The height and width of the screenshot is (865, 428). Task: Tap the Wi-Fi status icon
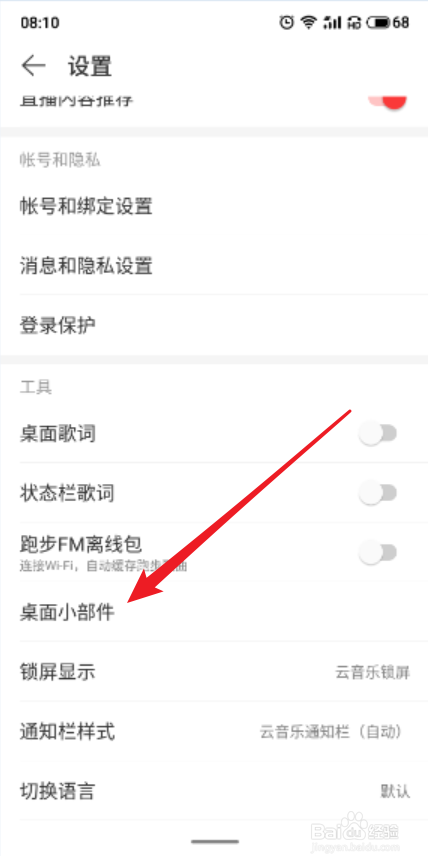pos(307,22)
